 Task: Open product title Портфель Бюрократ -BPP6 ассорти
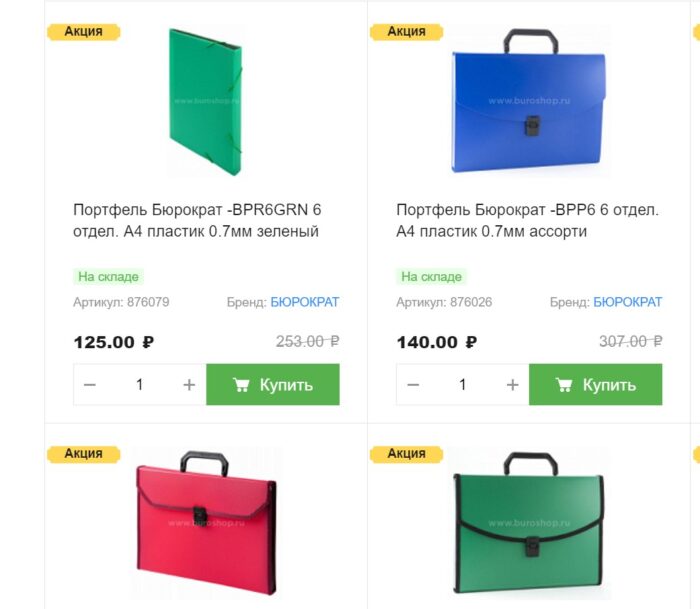(x=527, y=221)
